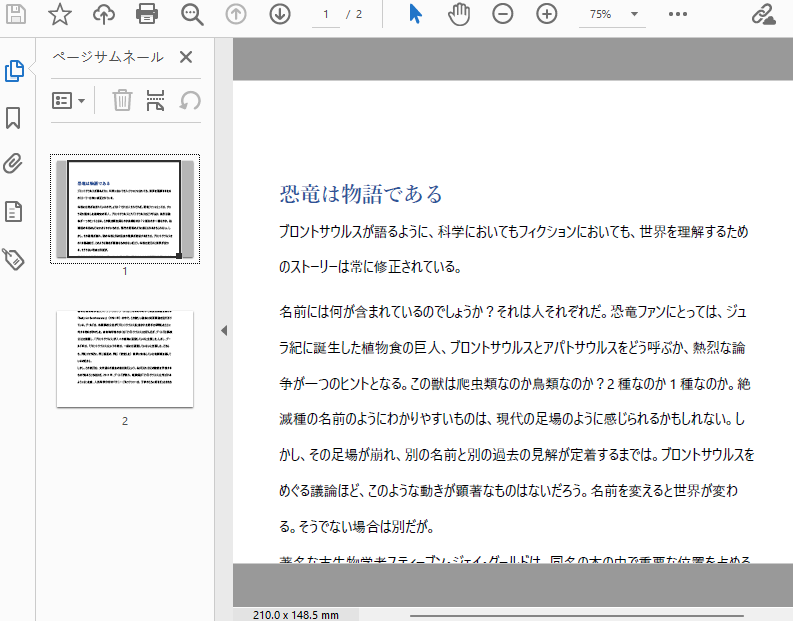Close the ページサムネール panel
This screenshot has width=793, height=621.
tap(186, 57)
